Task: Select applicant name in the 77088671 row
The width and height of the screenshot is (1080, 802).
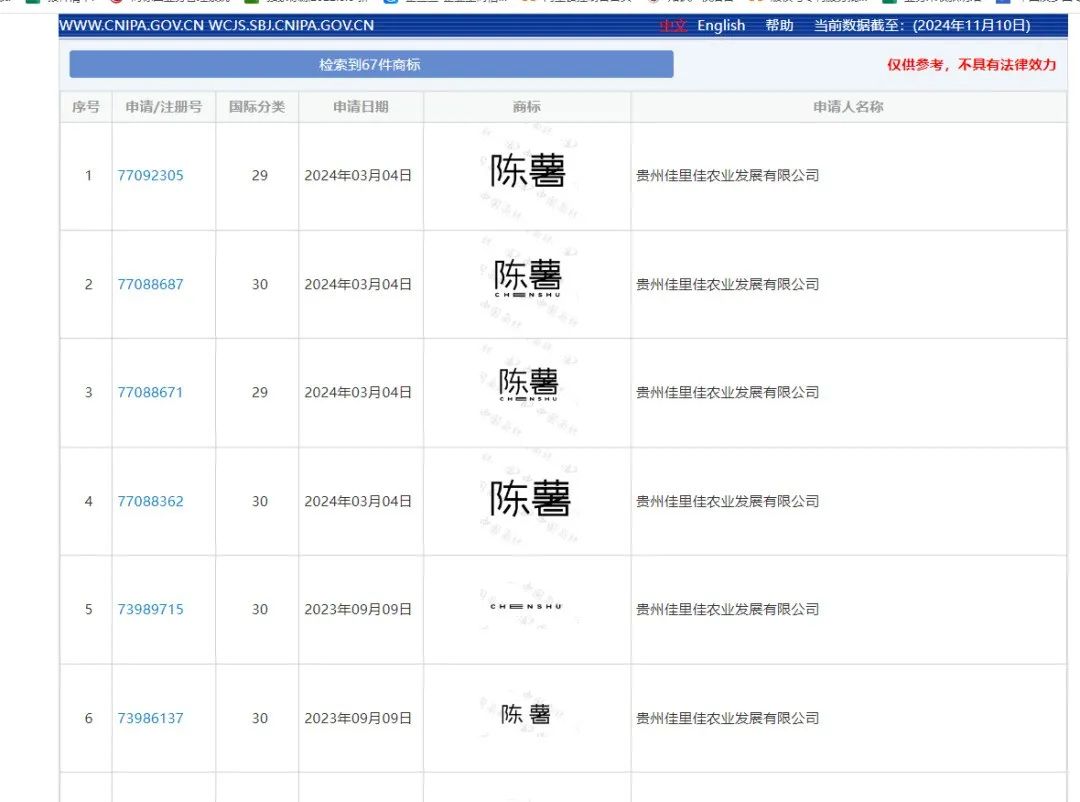Action: click(x=727, y=392)
